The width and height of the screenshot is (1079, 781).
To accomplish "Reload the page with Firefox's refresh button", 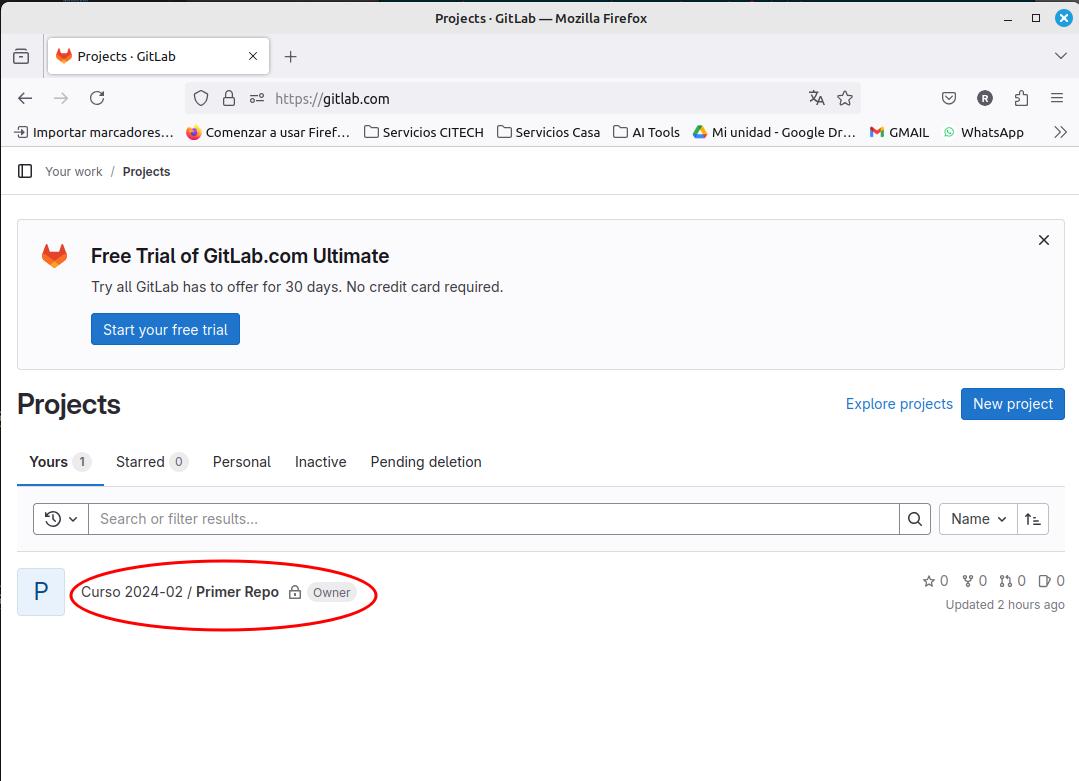I will tap(97, 98).
